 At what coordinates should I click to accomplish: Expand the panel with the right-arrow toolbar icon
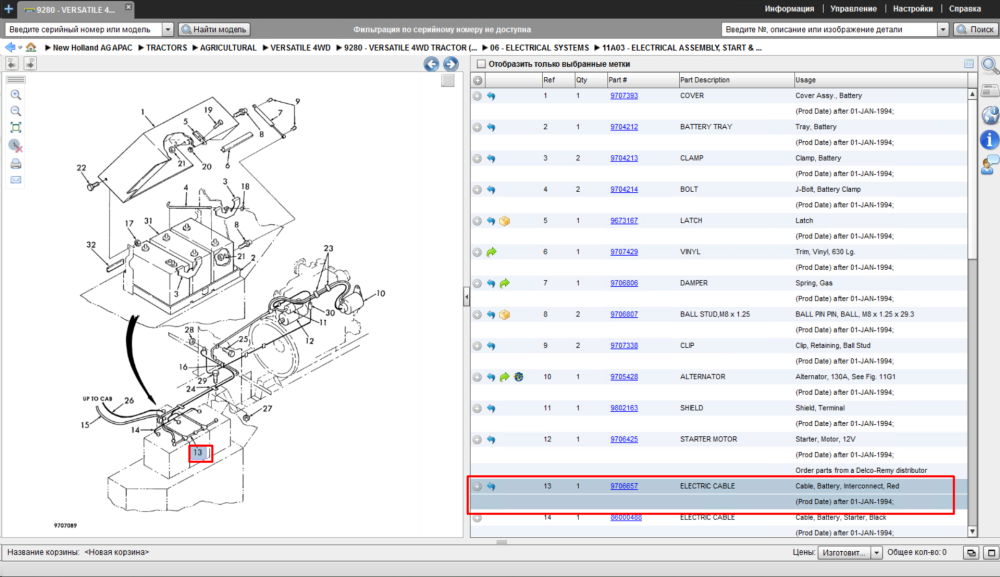[x=30, y=63]
